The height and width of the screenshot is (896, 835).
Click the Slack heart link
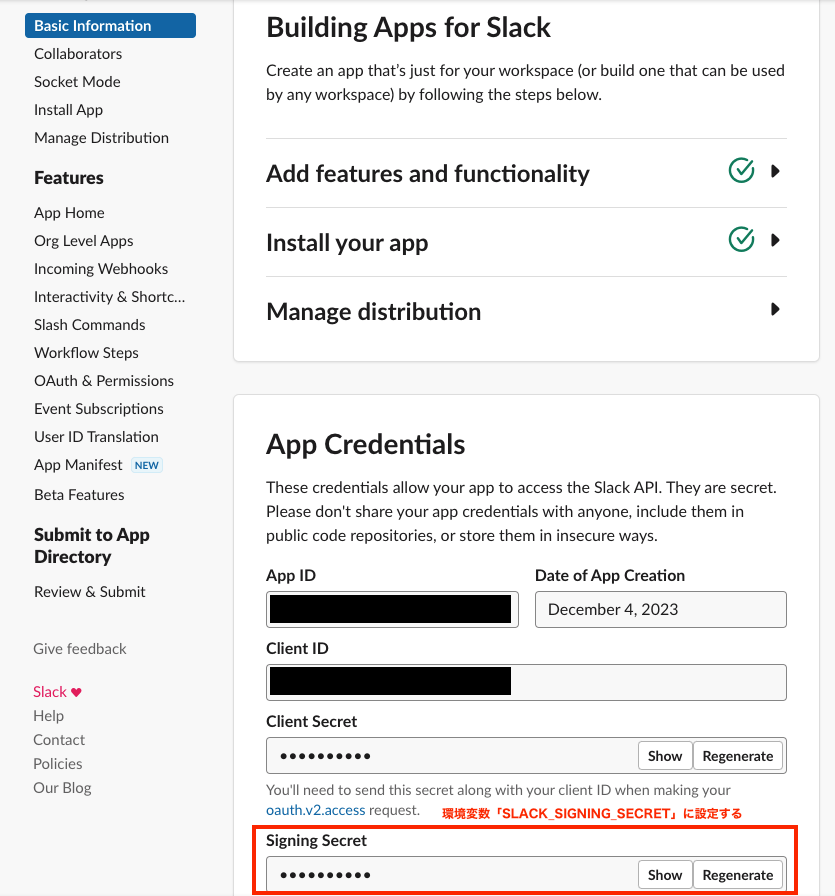[57, 691]
